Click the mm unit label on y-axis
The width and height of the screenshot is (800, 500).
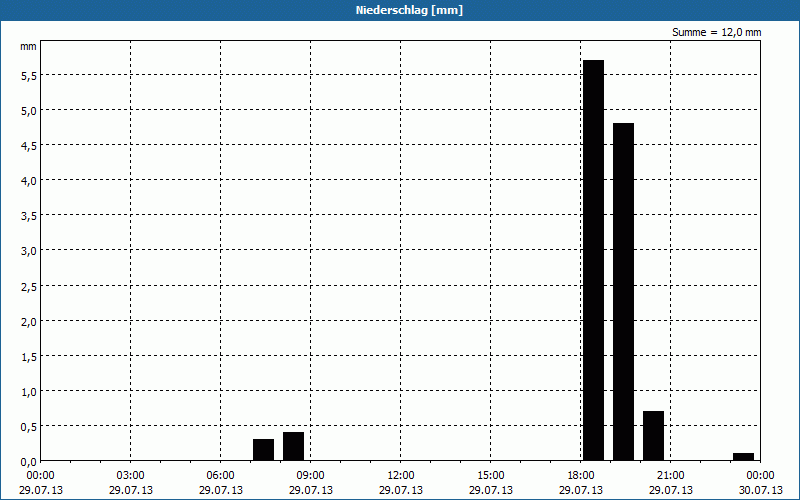[x=28, y=47]
